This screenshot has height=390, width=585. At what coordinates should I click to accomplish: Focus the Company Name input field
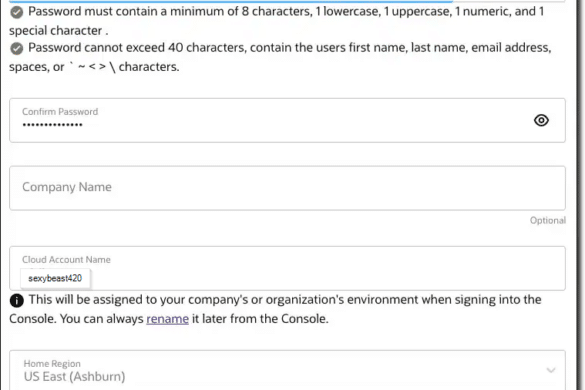287,188
